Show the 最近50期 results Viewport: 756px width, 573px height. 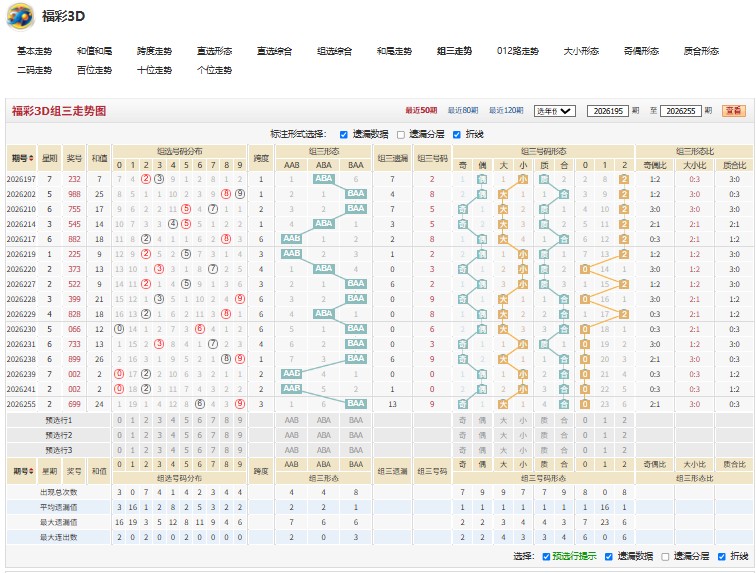tap(421, 110)
